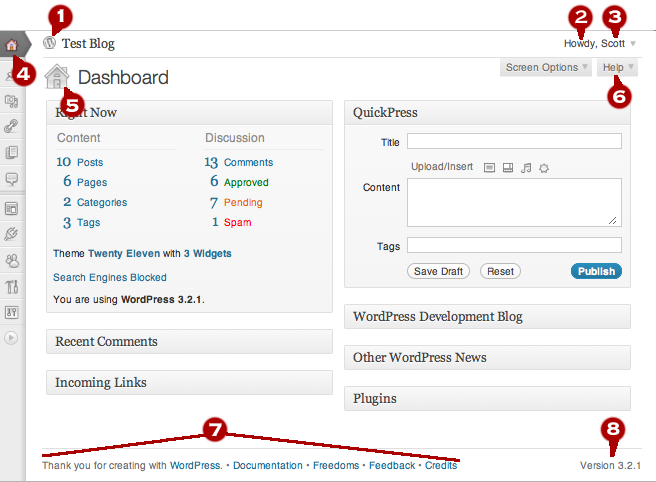Screen dimensions: 656x482
Task: Click the large house icon beside Dashboard heading
Action: (56, 77)
